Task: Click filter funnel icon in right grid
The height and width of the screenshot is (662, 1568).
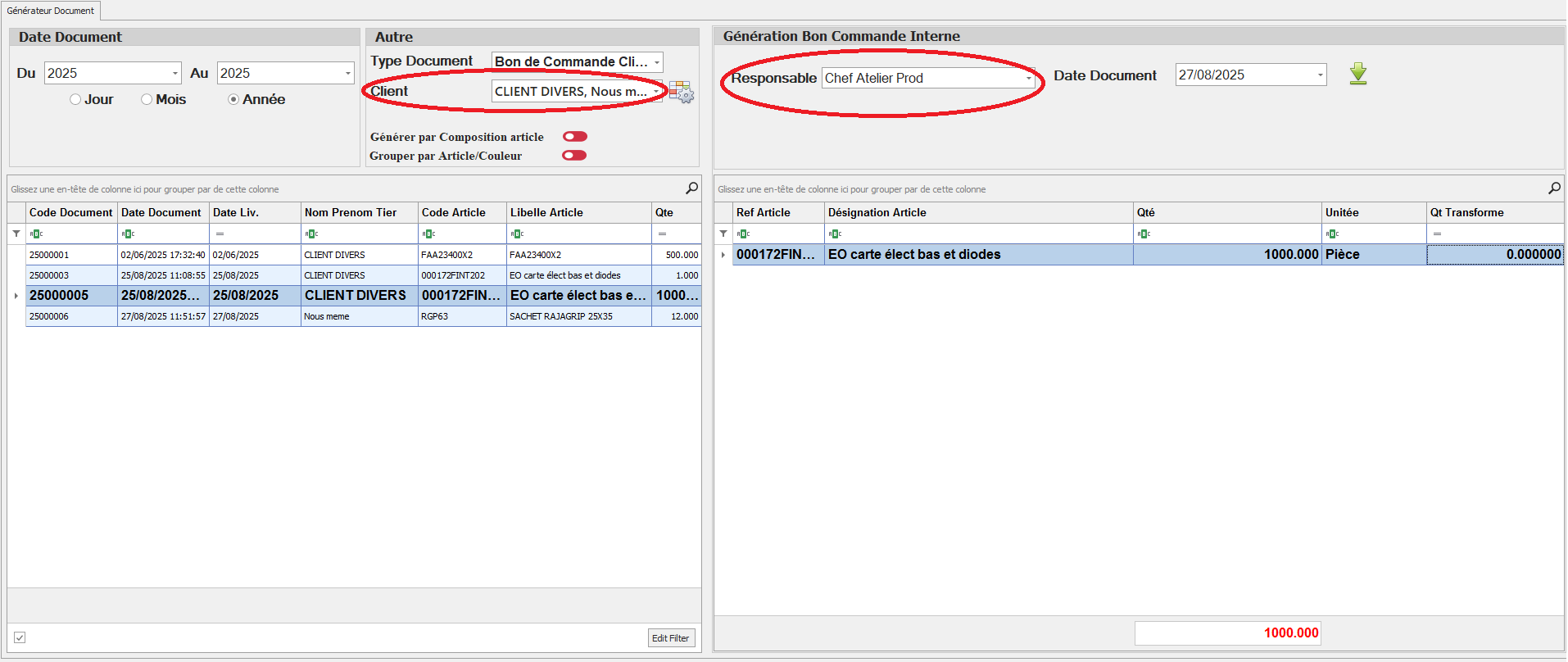Action: click(723, 234)
